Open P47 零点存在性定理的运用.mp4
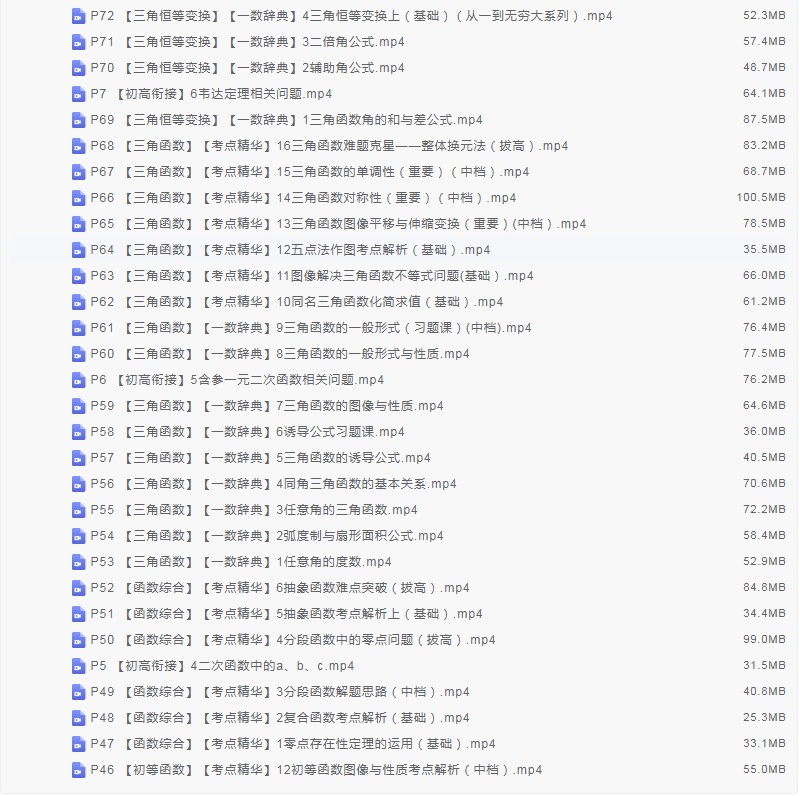This screenshot has height=796, width=800. coord(293,744)
